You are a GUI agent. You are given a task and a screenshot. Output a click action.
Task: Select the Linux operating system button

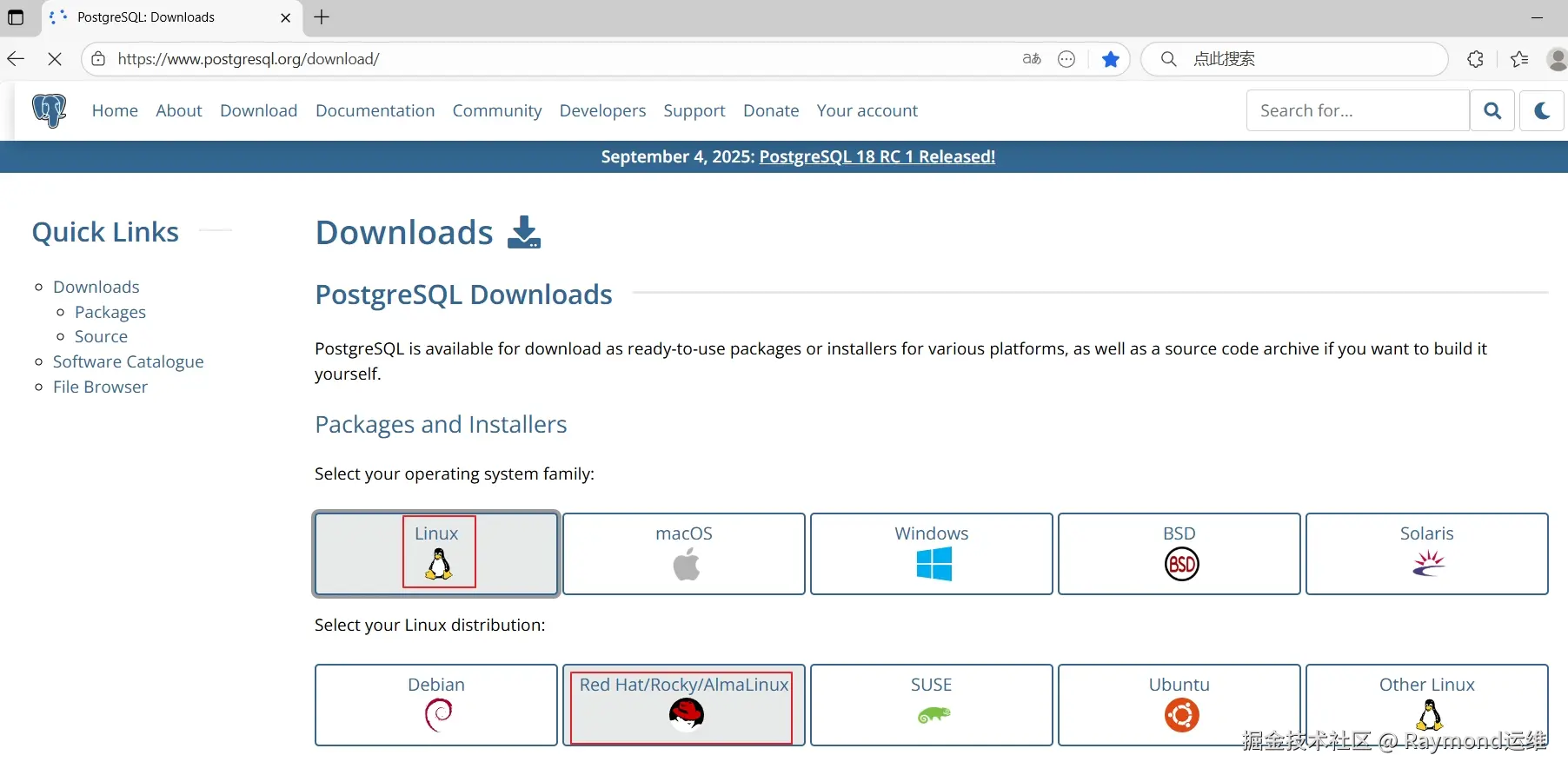pos(436,554)
